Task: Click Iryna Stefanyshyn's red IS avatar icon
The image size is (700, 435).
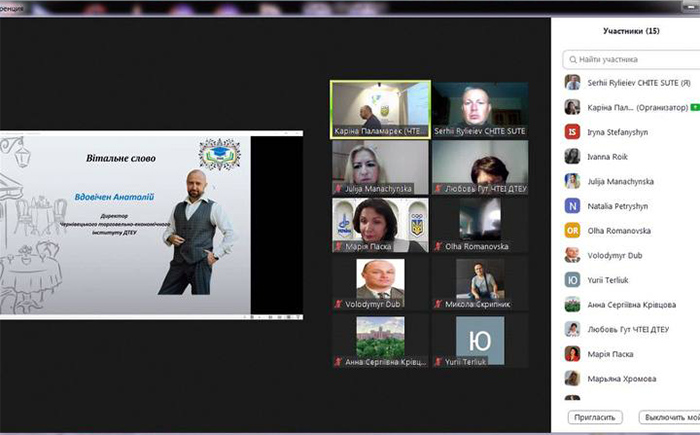Action: [x=572, y=131]
